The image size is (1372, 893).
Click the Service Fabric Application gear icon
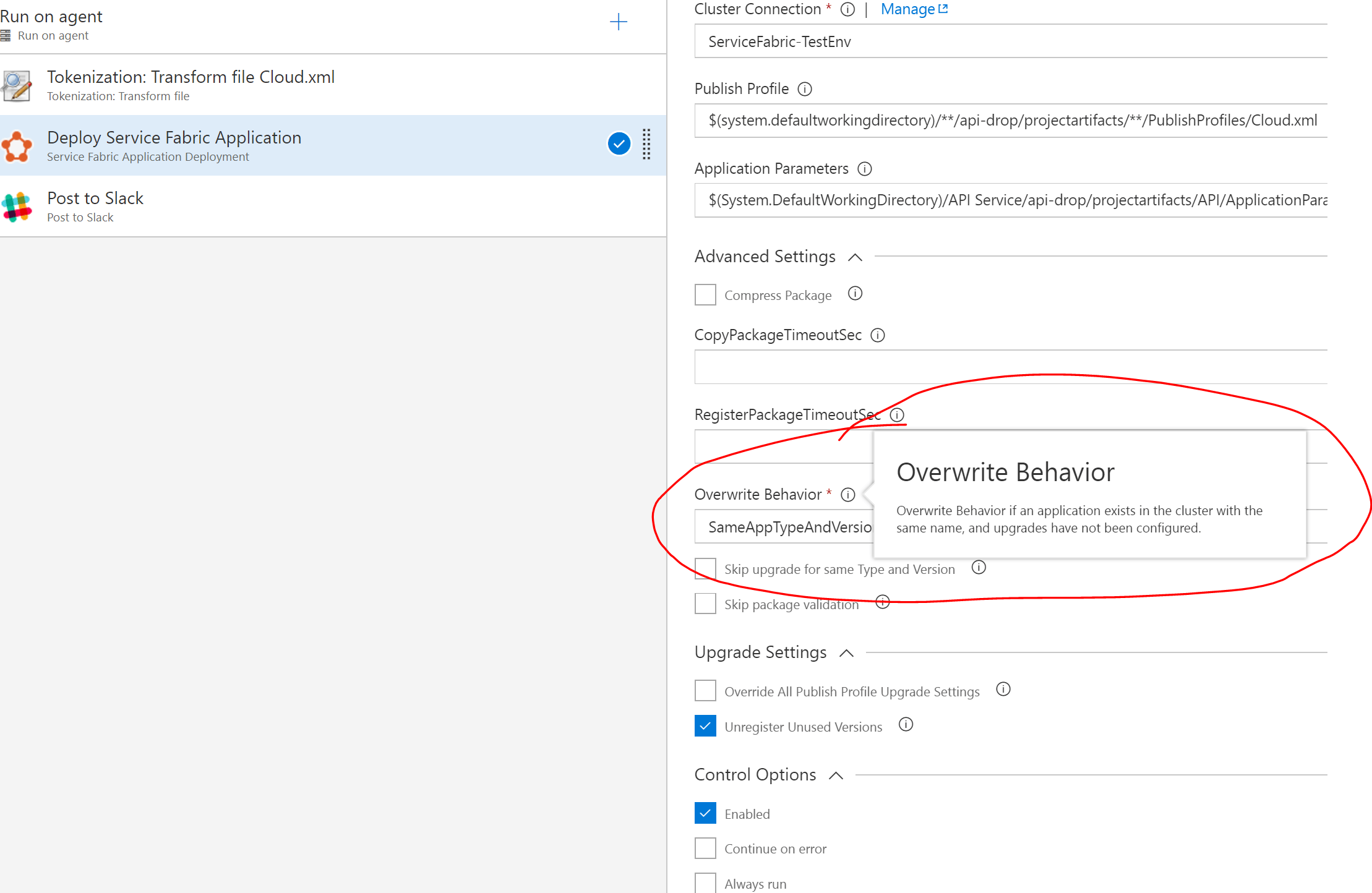[x=17, y=146]
